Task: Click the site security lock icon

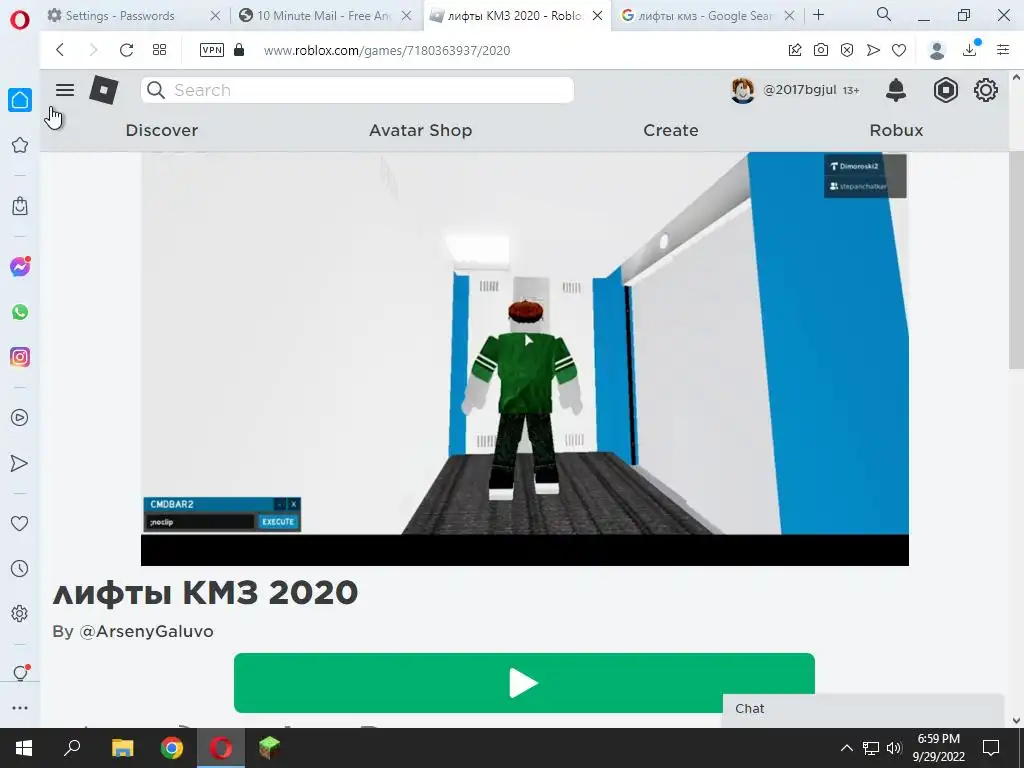Action: coord(239,50)
